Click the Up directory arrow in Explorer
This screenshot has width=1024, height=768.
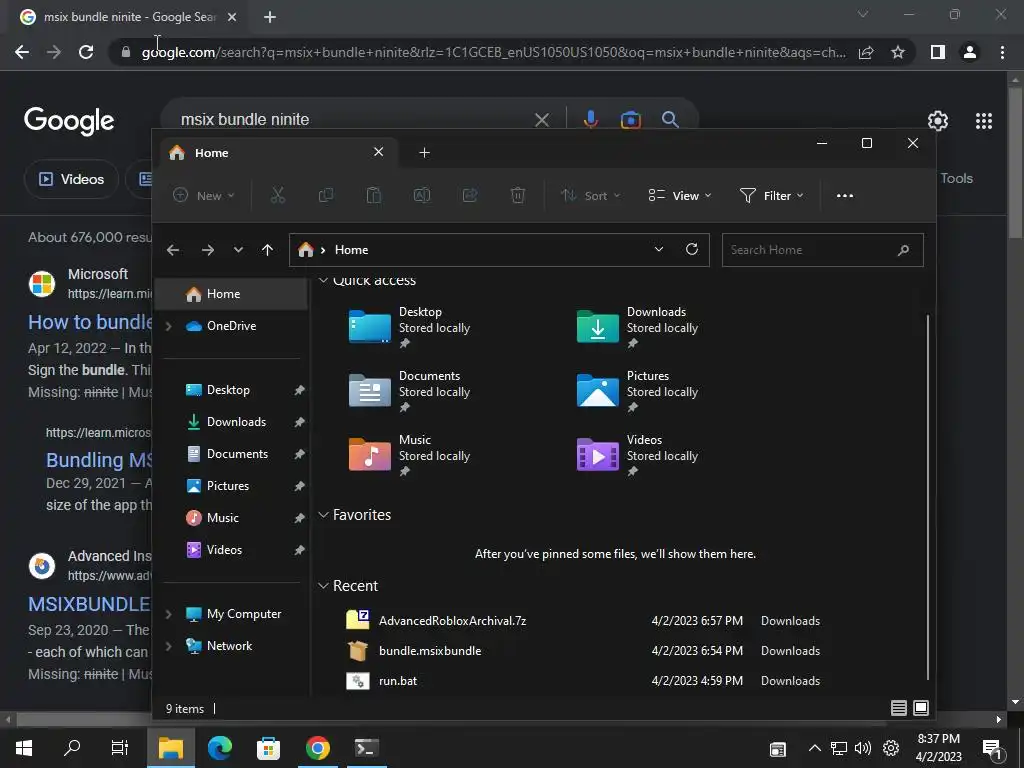(267, 250)
